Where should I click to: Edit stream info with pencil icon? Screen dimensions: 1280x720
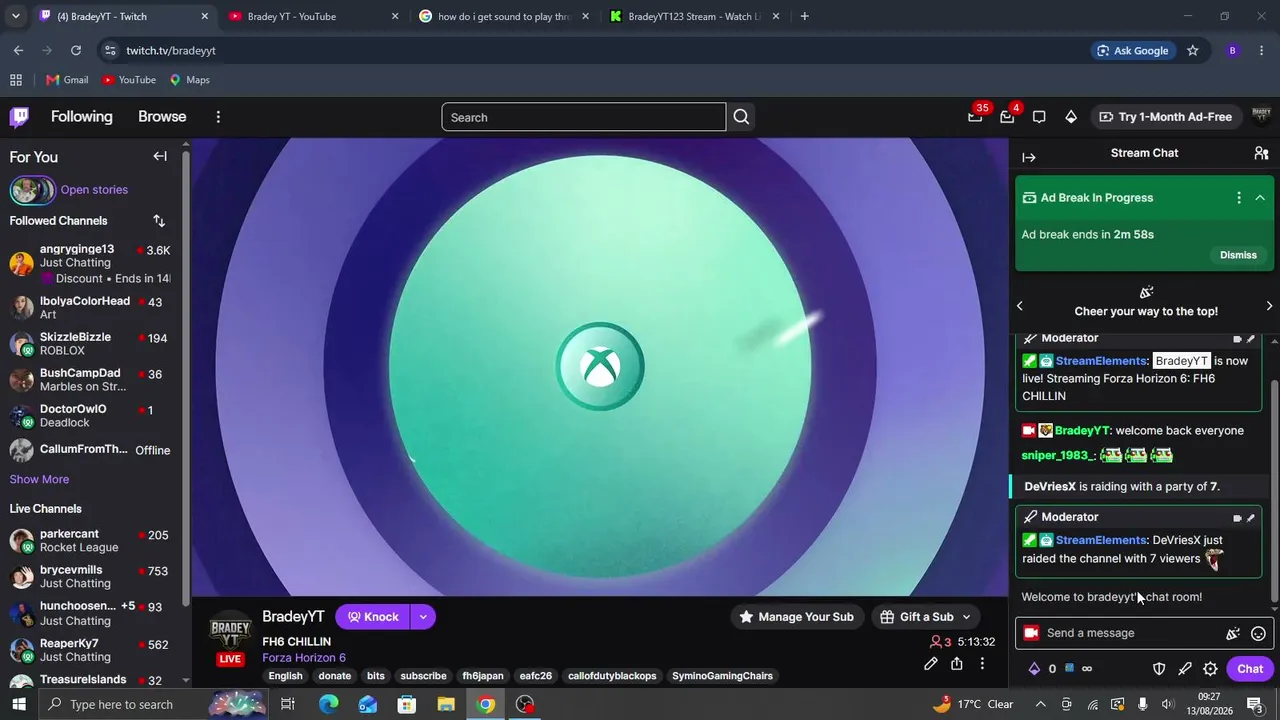coord(931,663)
